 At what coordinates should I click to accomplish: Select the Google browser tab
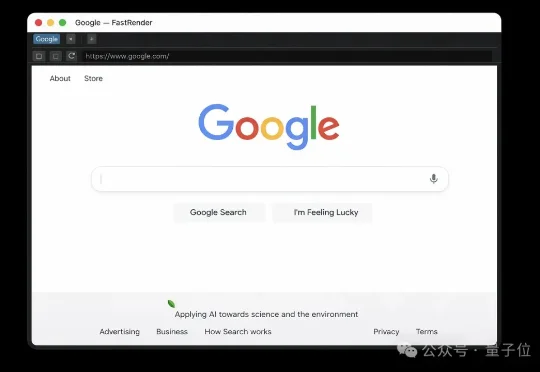pyautogui.click(x=46, y=39)
